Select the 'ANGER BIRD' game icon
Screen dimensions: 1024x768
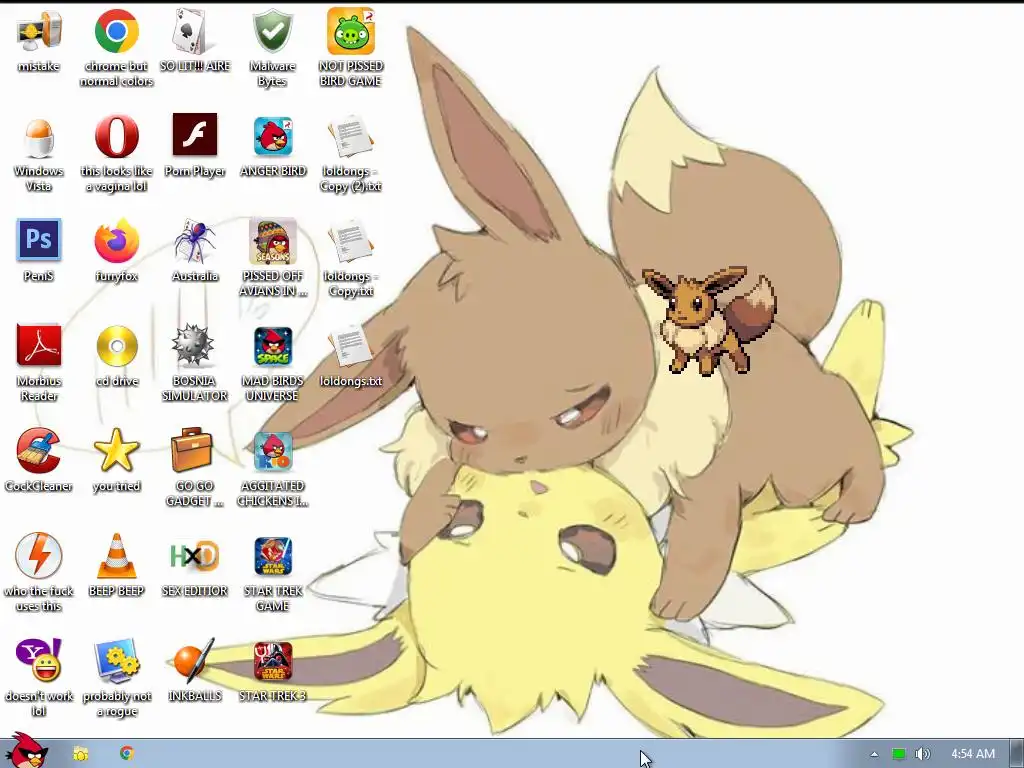[x=273, y=136]
